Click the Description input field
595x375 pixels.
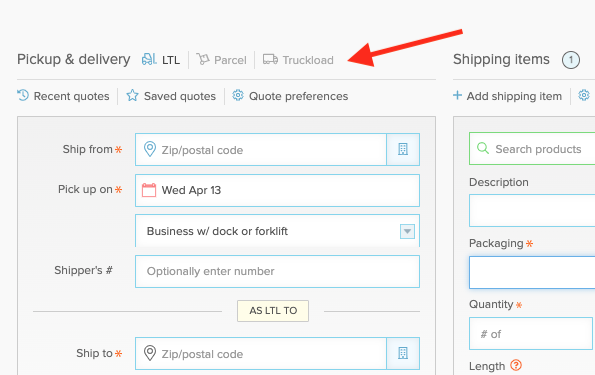tap(532, 211)
